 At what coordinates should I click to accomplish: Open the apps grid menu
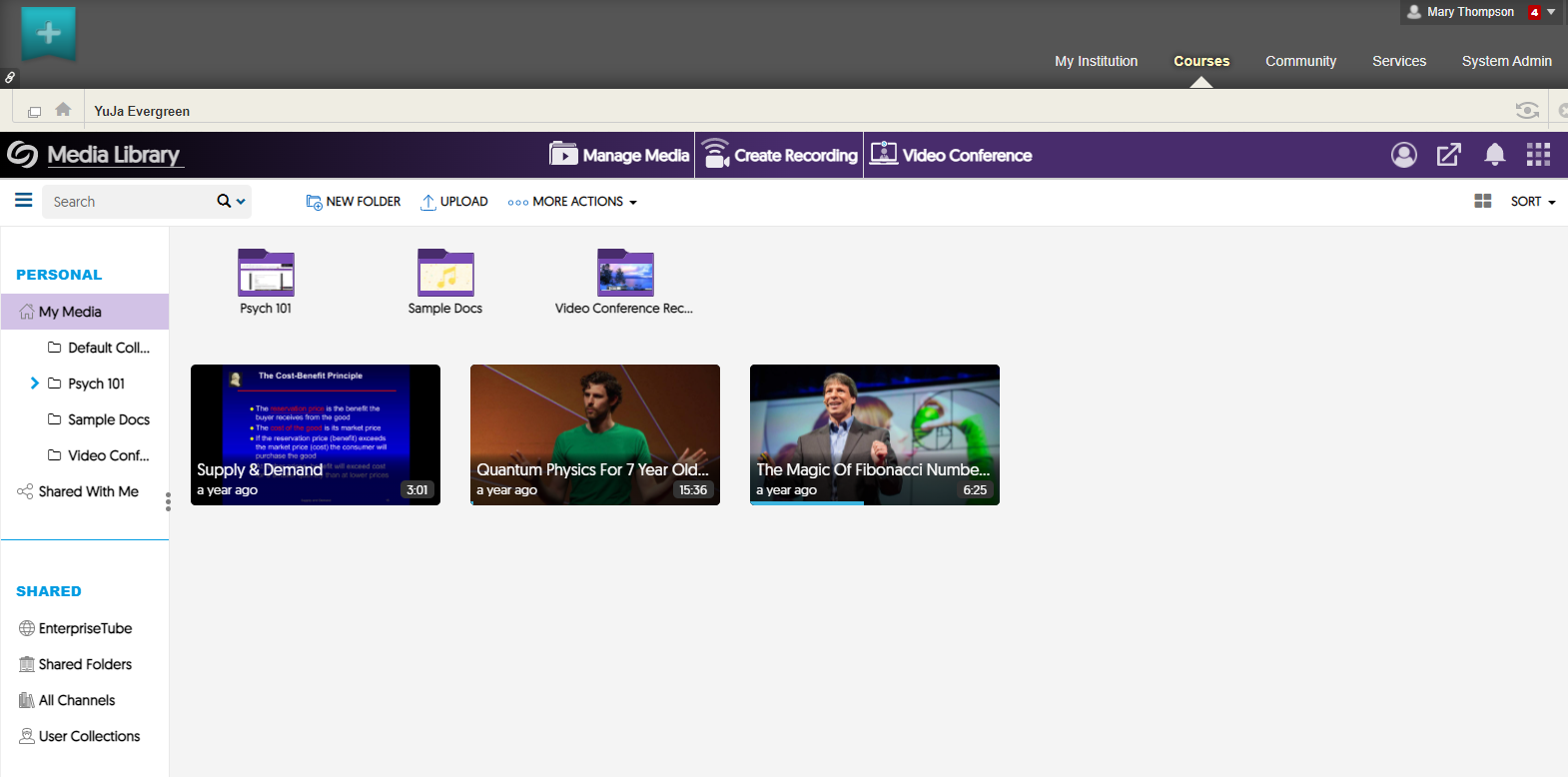[1538, 155]
